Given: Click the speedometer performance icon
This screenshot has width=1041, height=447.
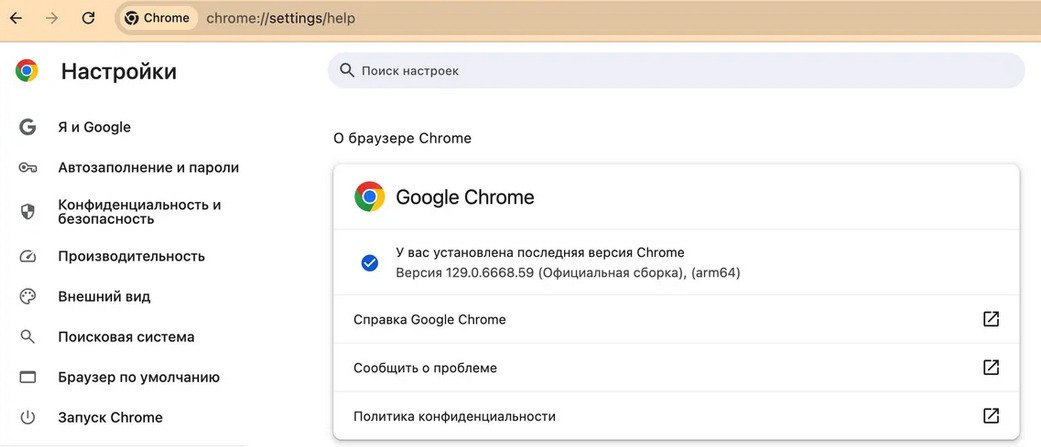Looking at the screenshot, I should tap(27, 256).
